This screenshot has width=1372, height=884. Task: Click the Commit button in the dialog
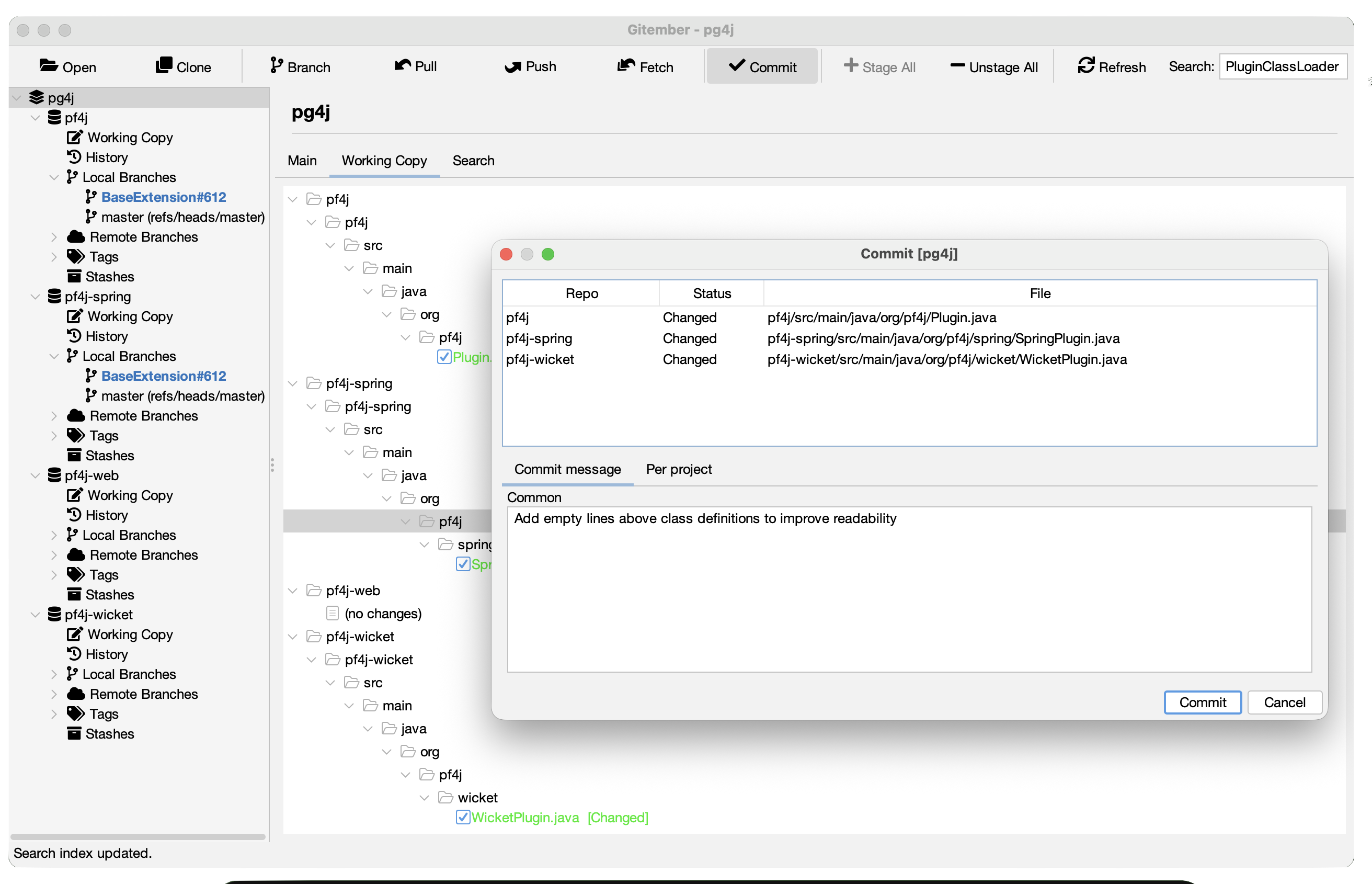pyautogui.click(x=1203, y=702)
